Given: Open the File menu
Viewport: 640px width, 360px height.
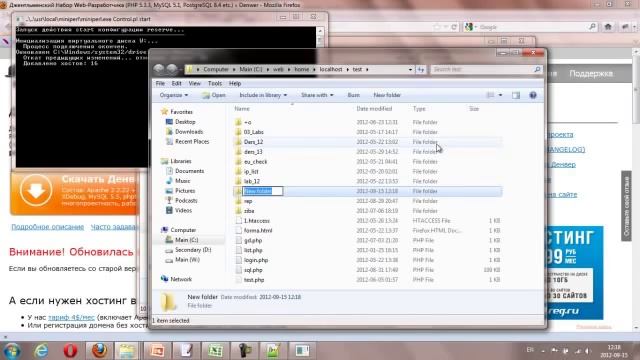Looking at the screenshot, I should (160, 83).
